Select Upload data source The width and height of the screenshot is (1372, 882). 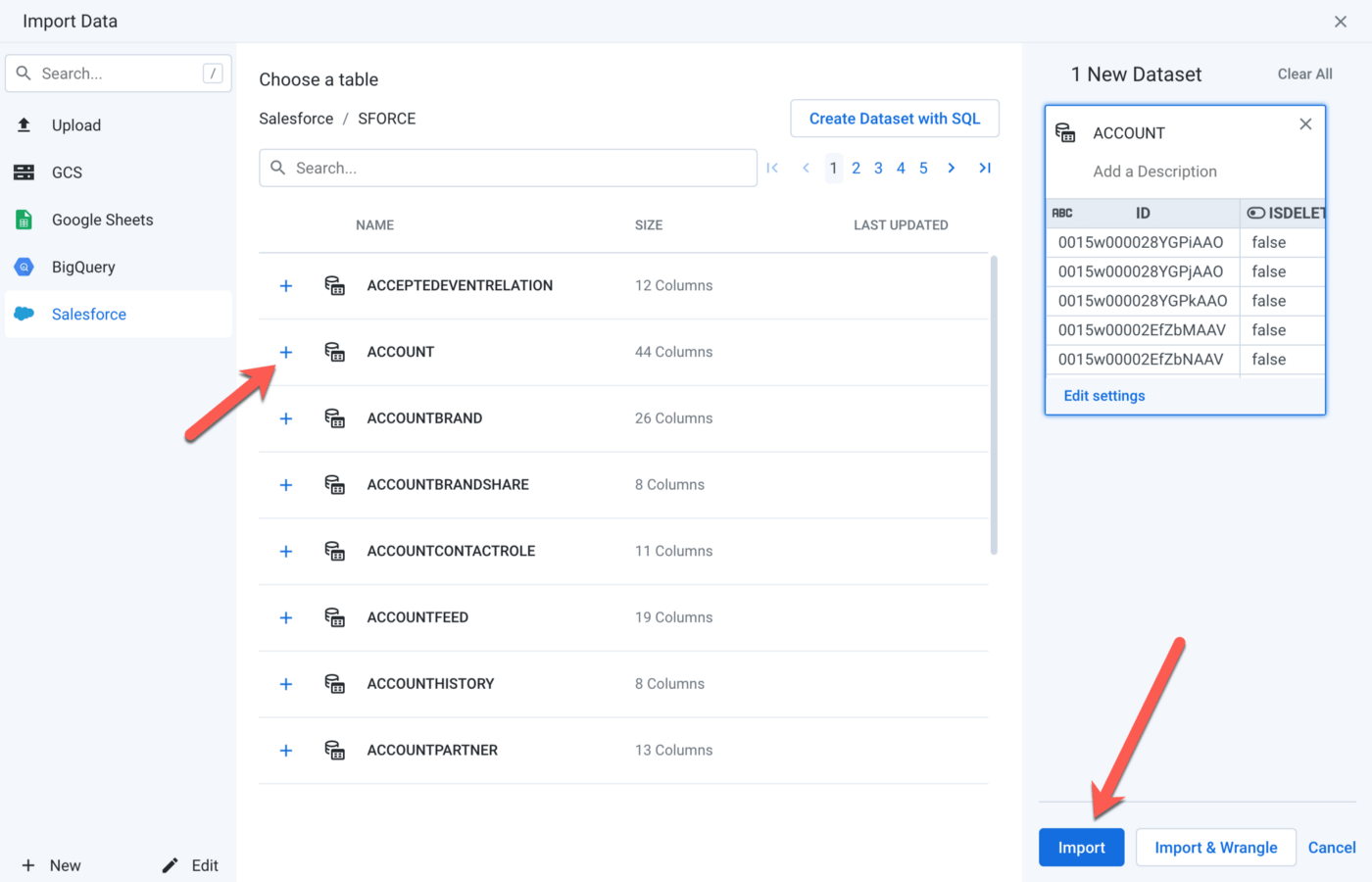[x=119, y=125]
